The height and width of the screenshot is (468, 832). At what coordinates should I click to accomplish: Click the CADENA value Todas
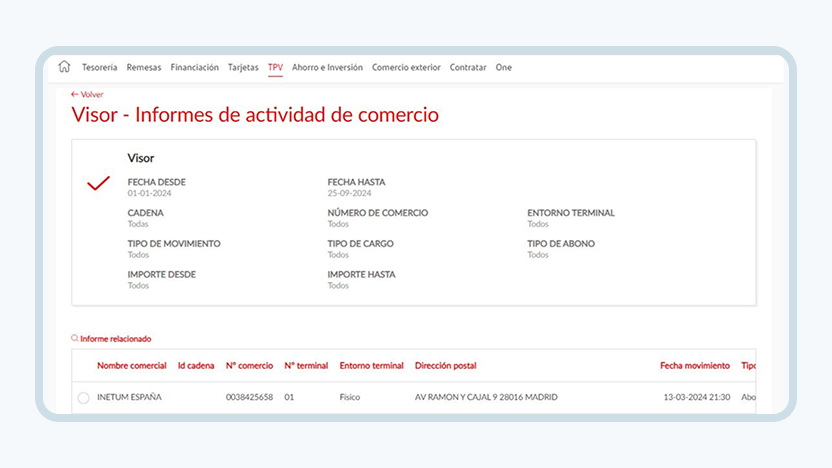pos(138,224)
